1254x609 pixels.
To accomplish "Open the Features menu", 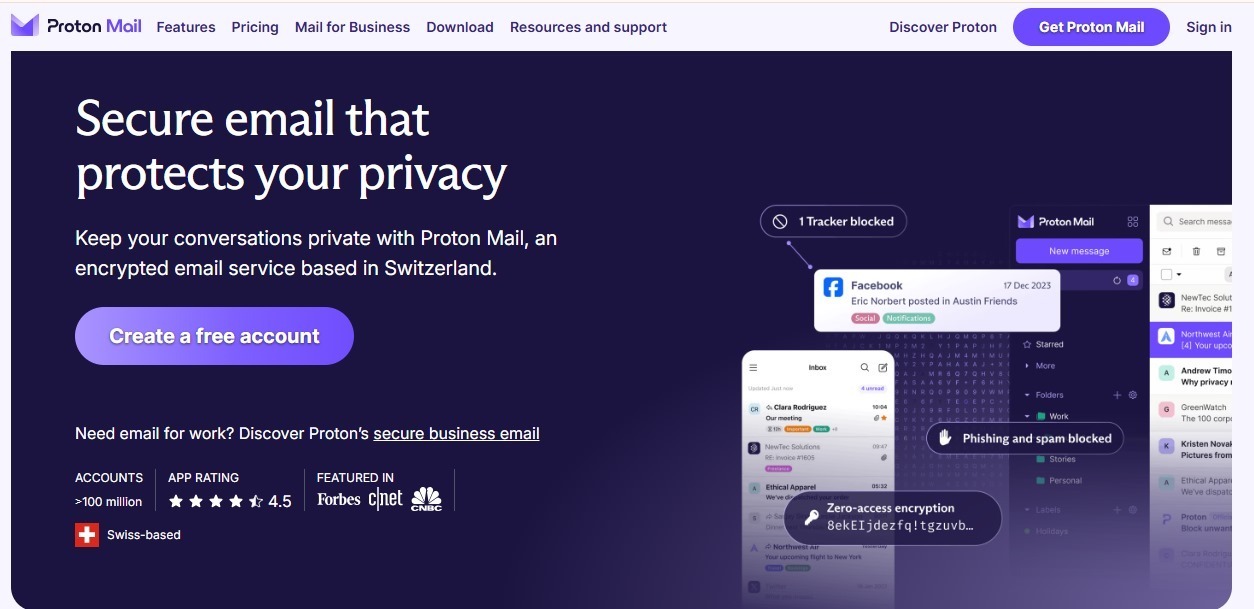I will (186, 27).
